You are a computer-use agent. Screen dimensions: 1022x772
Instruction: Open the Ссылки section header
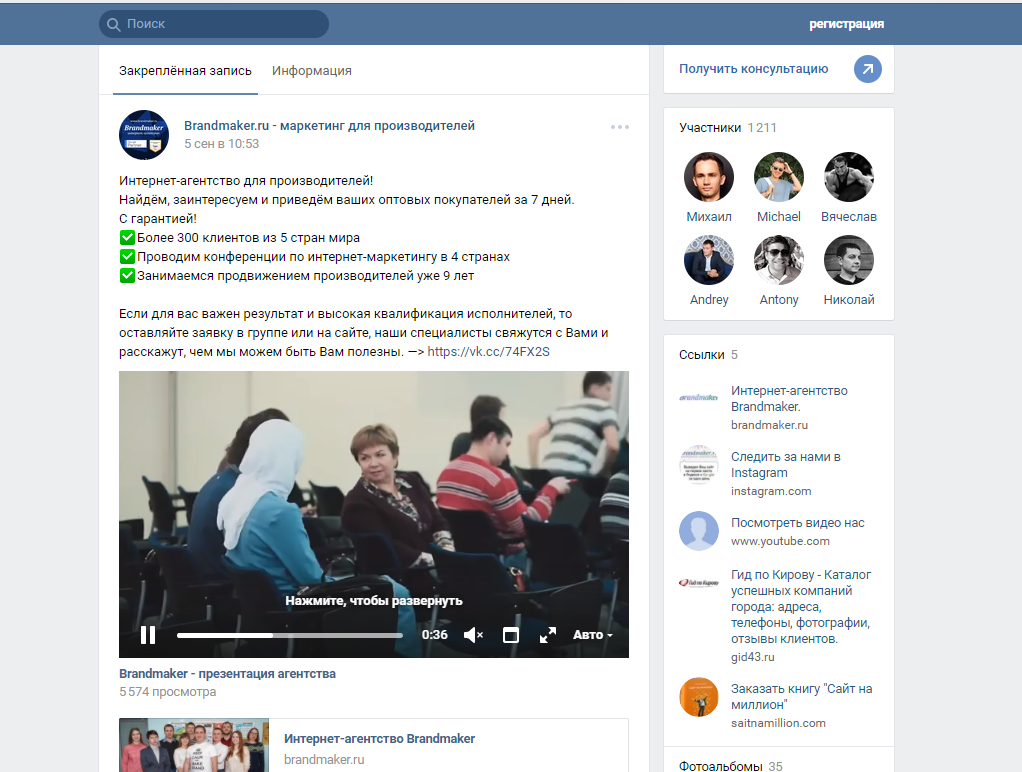tap(708, 355)
